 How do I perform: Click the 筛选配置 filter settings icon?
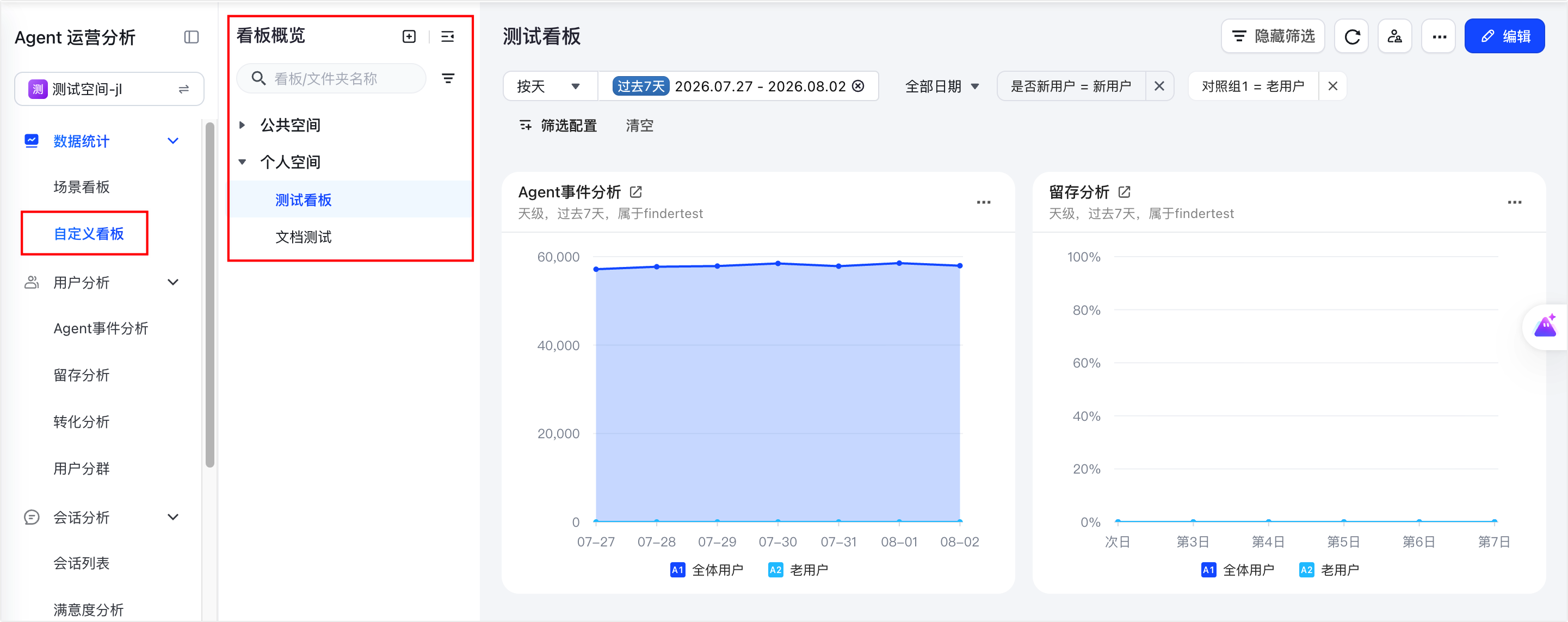pyautogui.click(x=526, y=125)
